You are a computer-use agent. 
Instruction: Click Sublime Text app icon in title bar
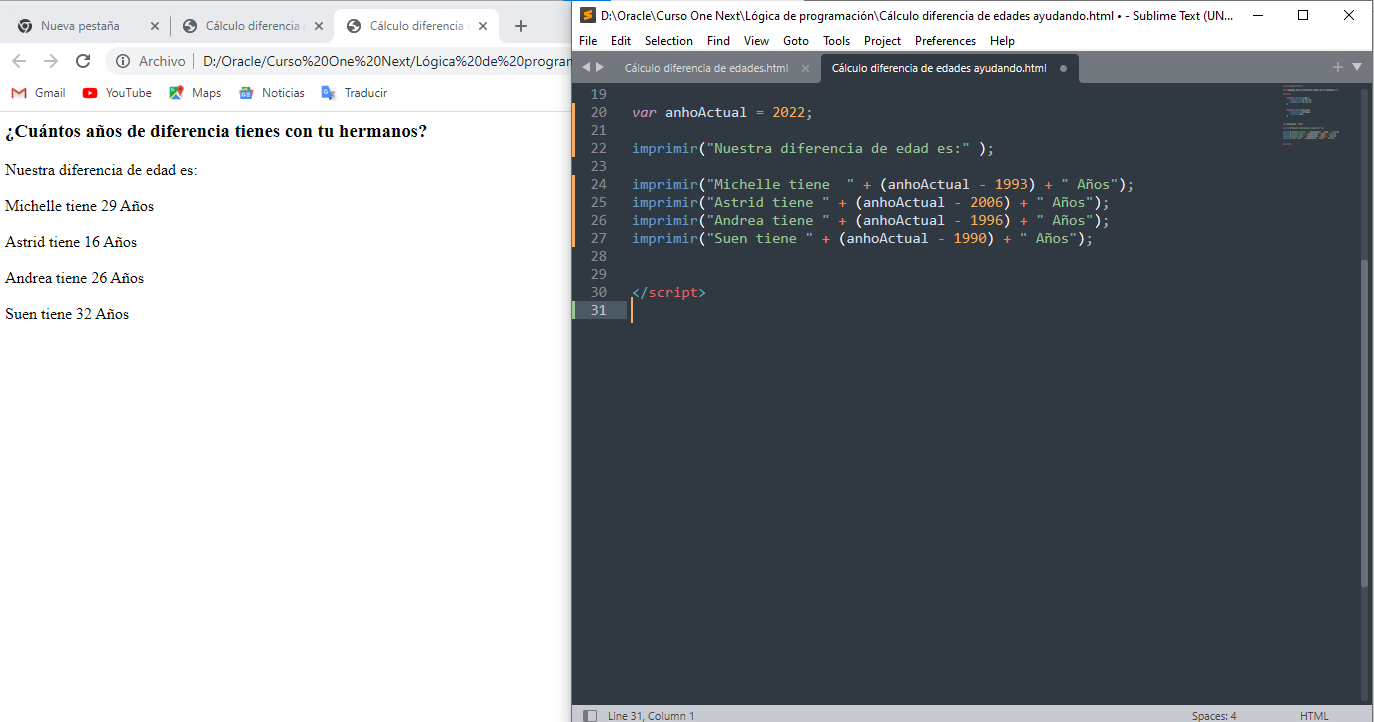click(588, 15)
